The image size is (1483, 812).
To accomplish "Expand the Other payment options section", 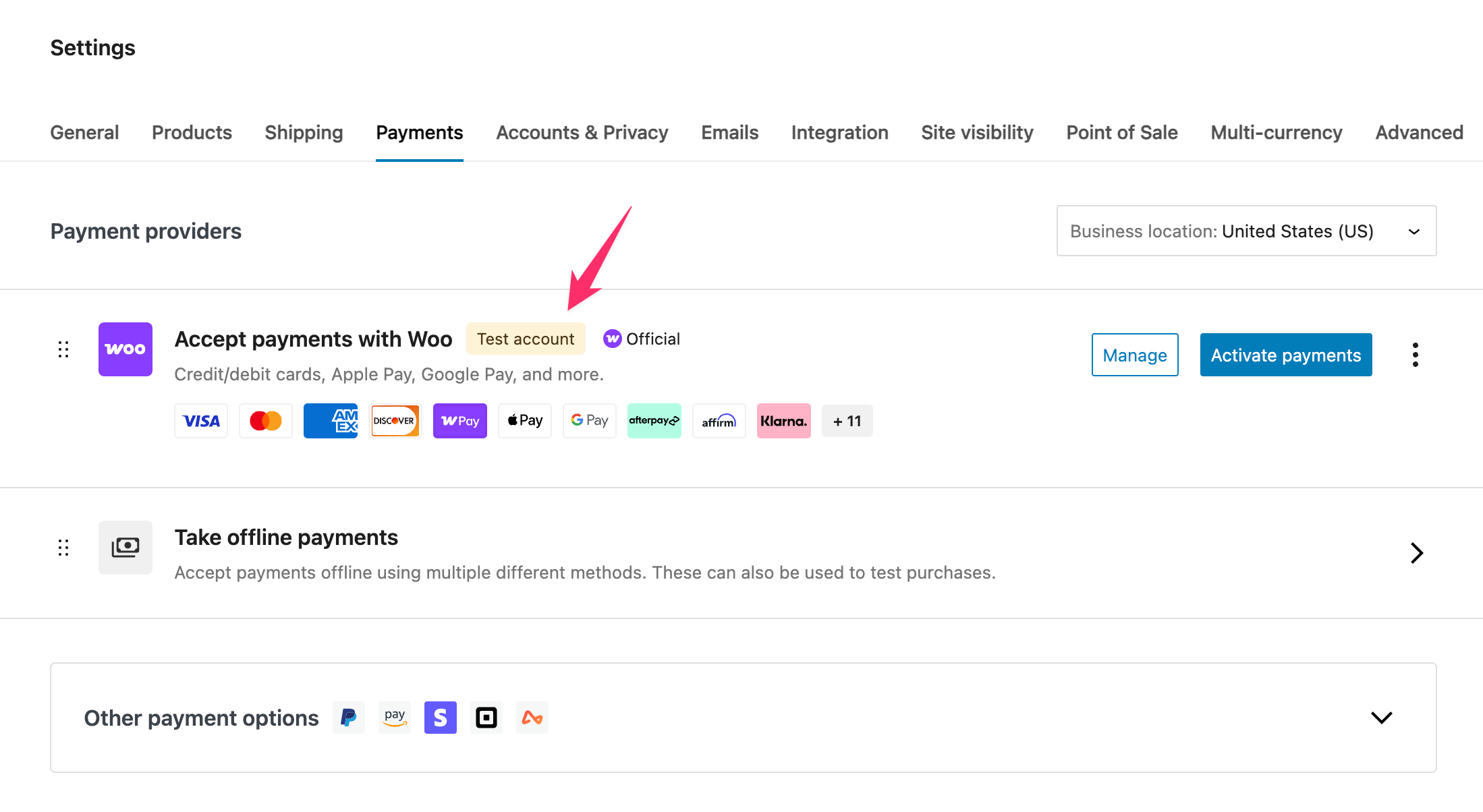I will (1381, 717).
